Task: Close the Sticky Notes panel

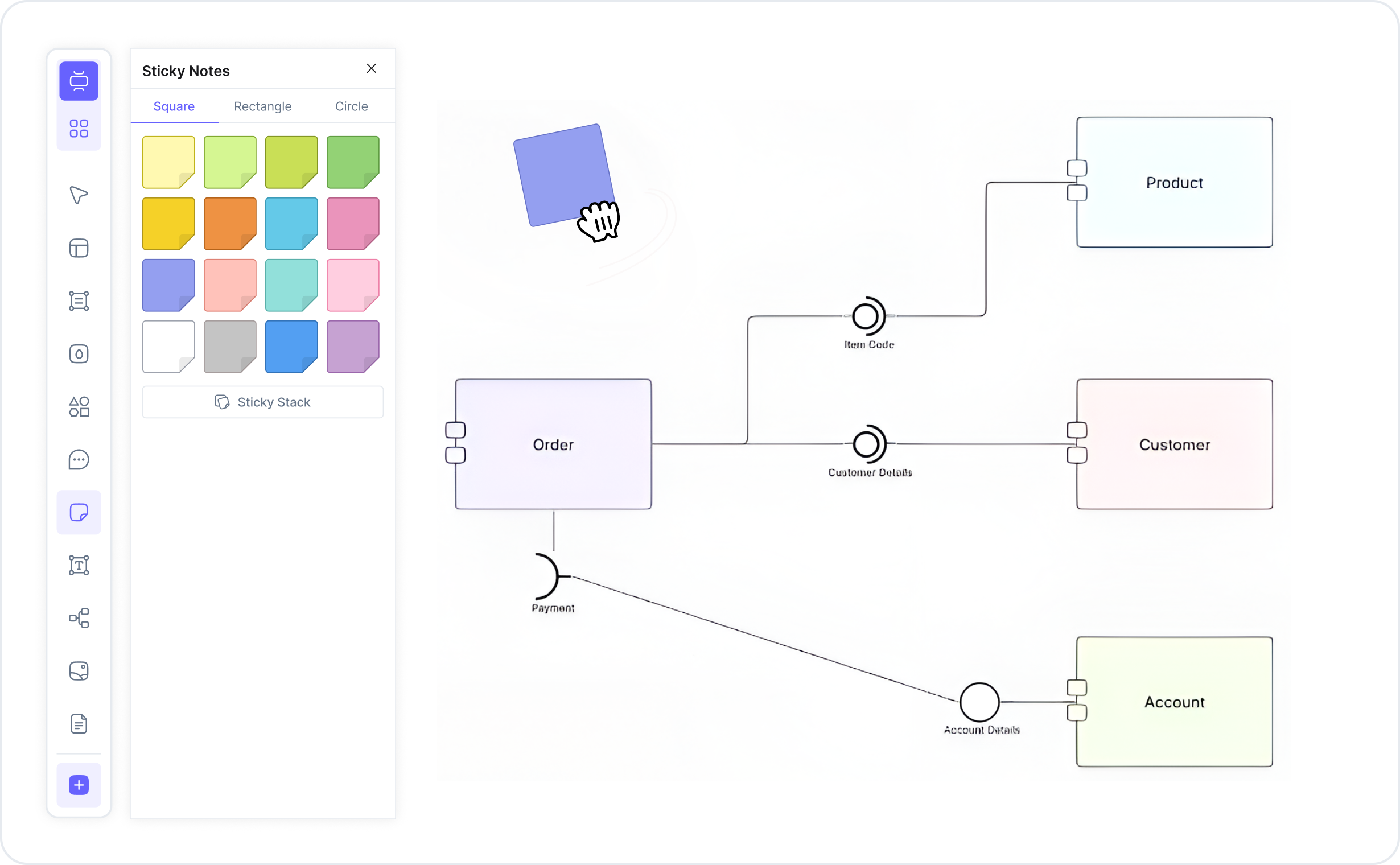Action: pyautogui.click(x=371, y=69)
